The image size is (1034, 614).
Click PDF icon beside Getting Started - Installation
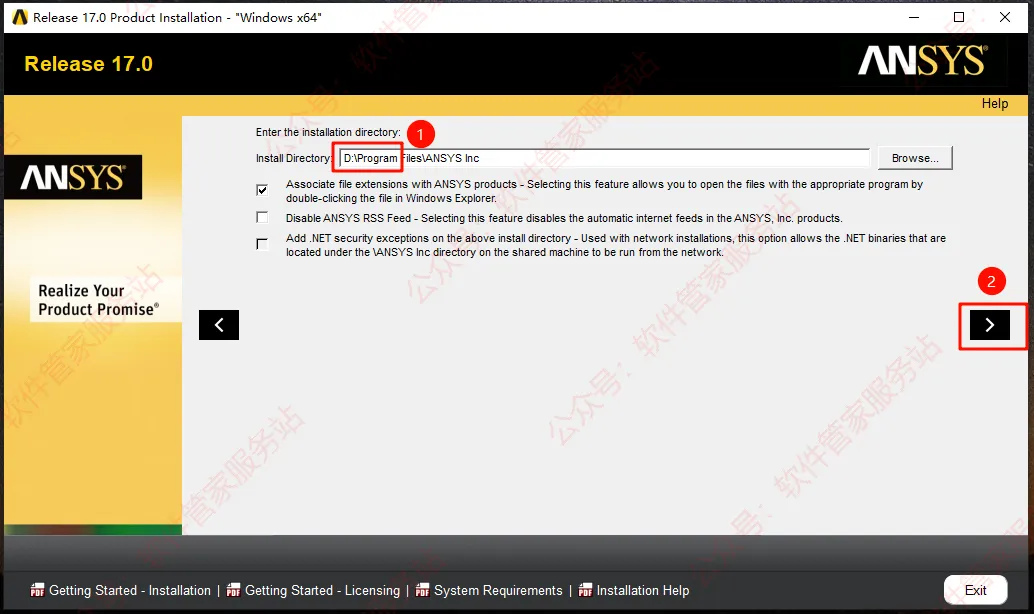pos(38,590)
